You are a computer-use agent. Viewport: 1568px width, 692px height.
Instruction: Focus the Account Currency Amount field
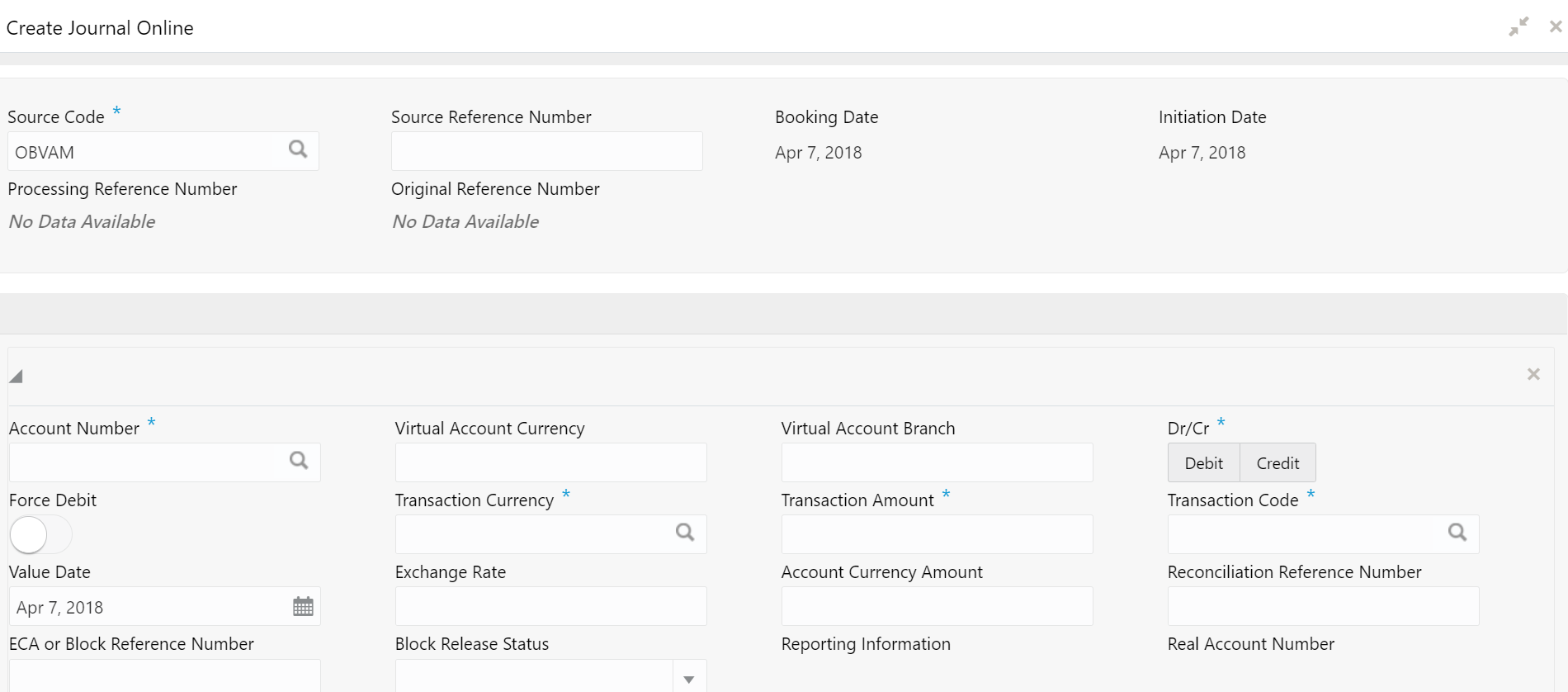click(937, 606)
